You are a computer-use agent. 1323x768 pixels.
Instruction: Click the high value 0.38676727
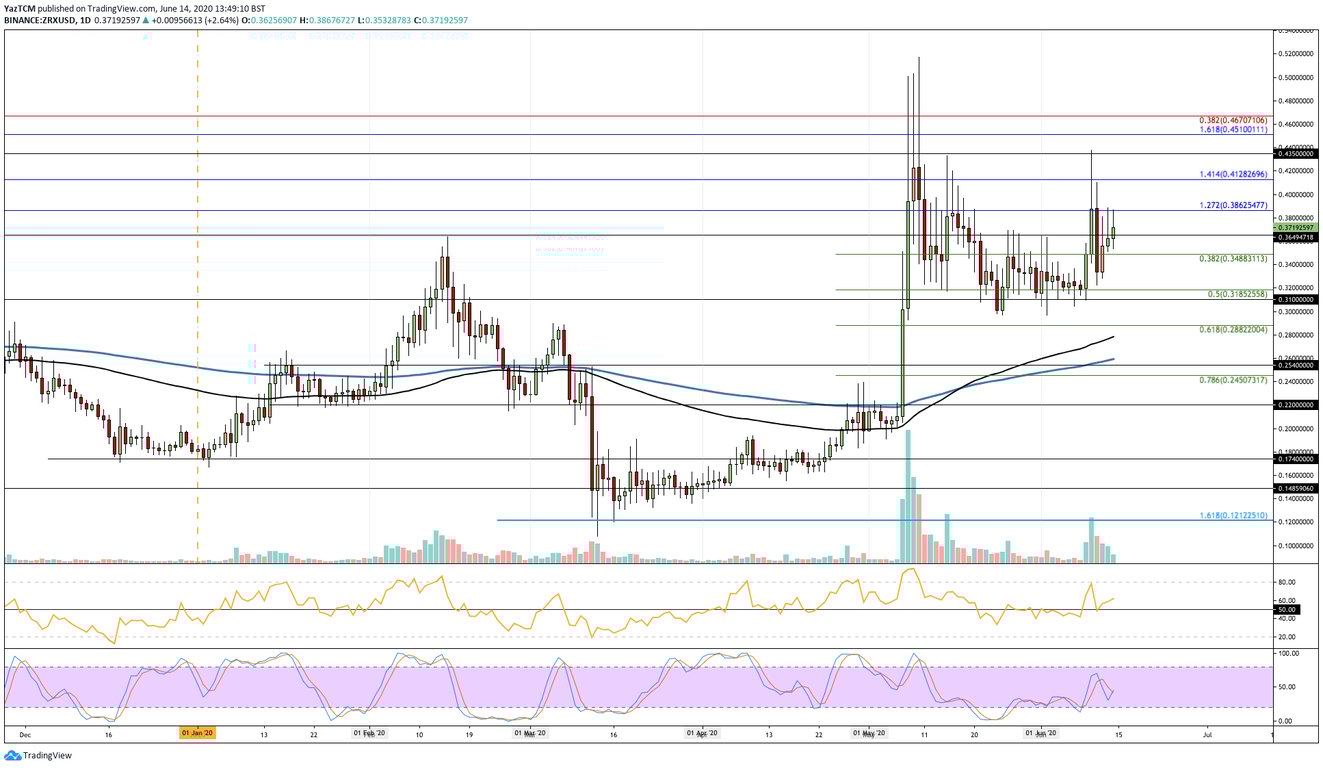pos(333,18)
